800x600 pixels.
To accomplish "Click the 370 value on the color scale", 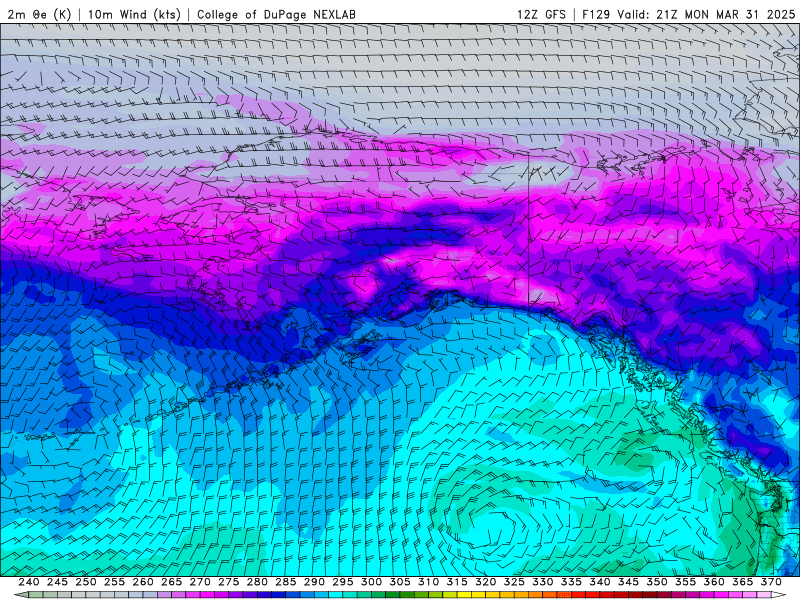I will tap(771, 582).
